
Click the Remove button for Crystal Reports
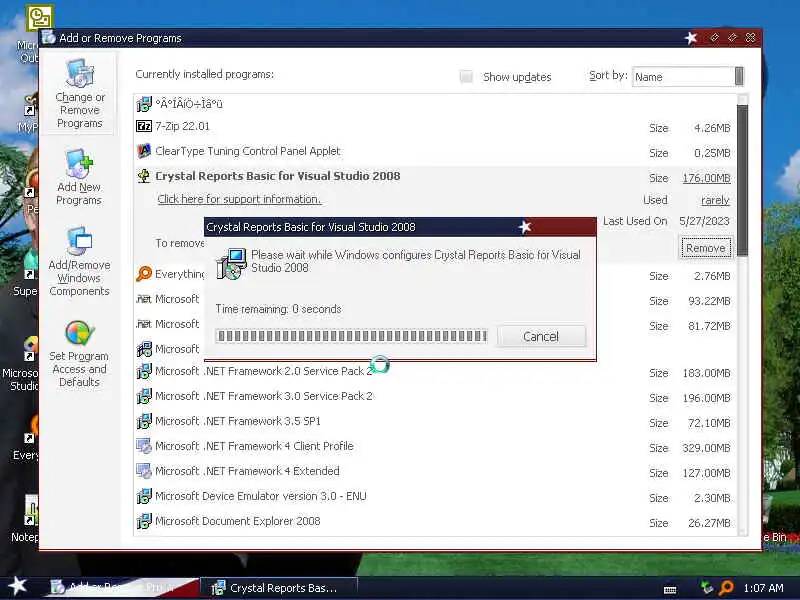706,248
